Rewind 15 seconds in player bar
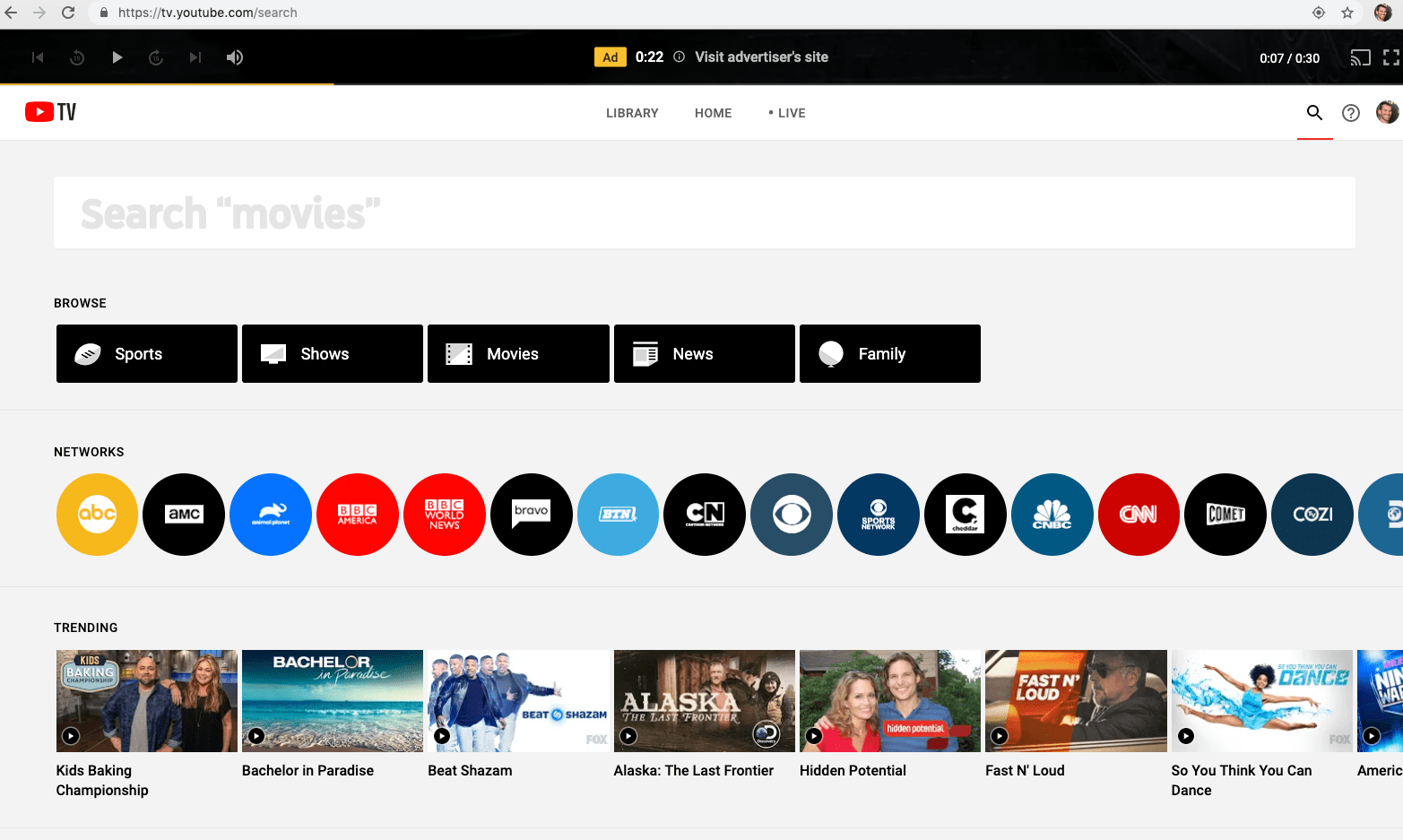 (77, 57)
